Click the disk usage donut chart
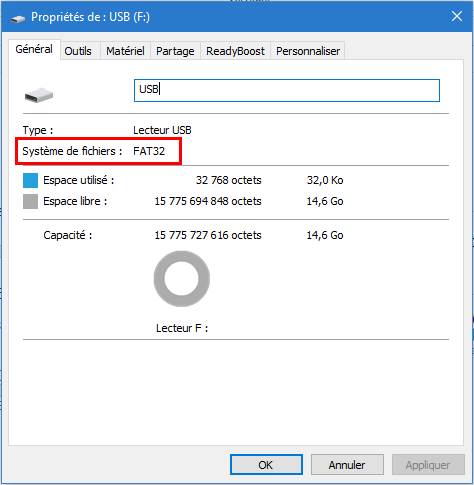Screen dimensions: 474x485 (x=182, y=279)
